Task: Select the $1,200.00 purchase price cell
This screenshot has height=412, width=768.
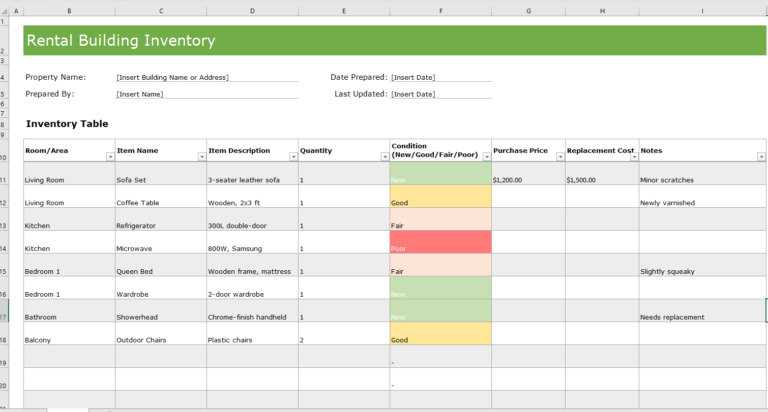Action: click(528, 173)
